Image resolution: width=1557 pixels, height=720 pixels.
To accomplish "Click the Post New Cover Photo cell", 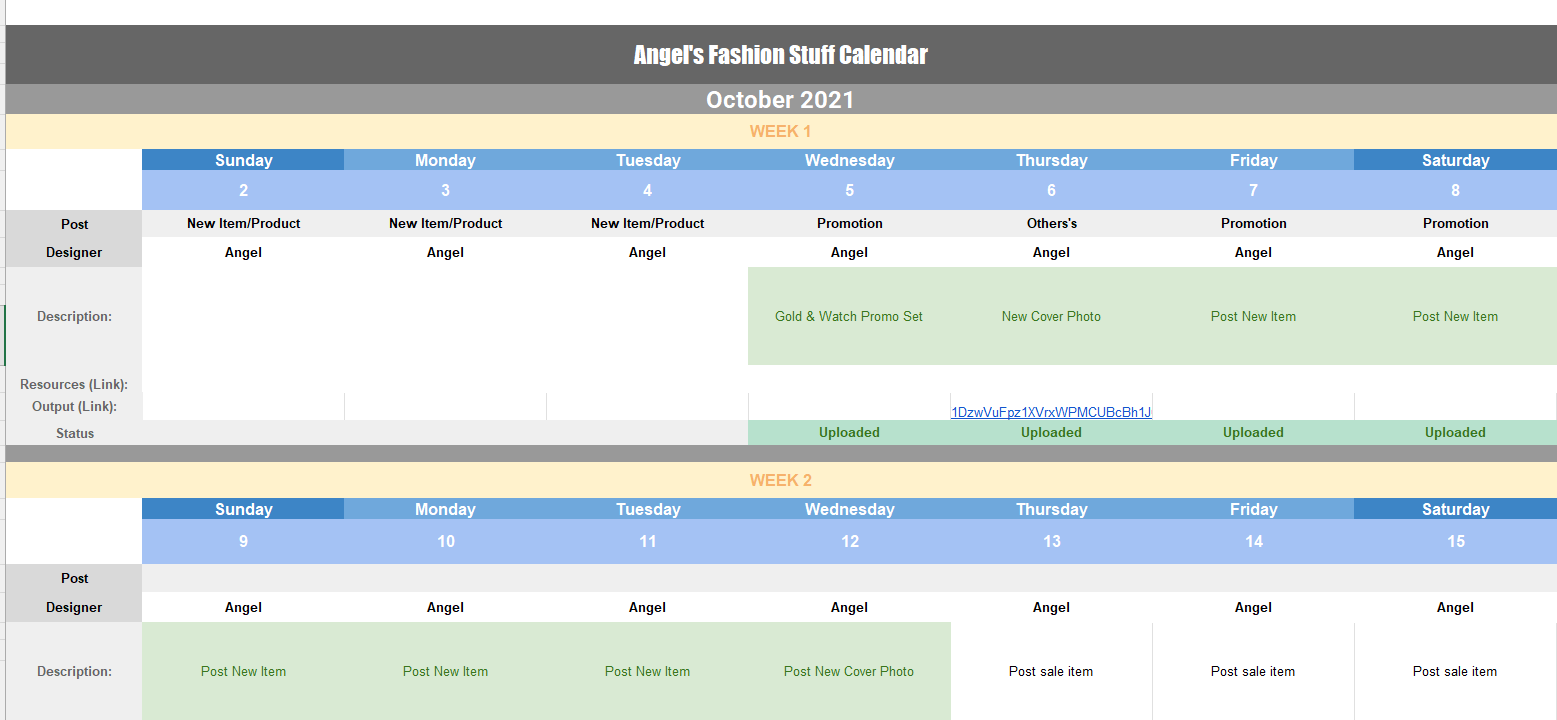I will (x=849, y=671).
